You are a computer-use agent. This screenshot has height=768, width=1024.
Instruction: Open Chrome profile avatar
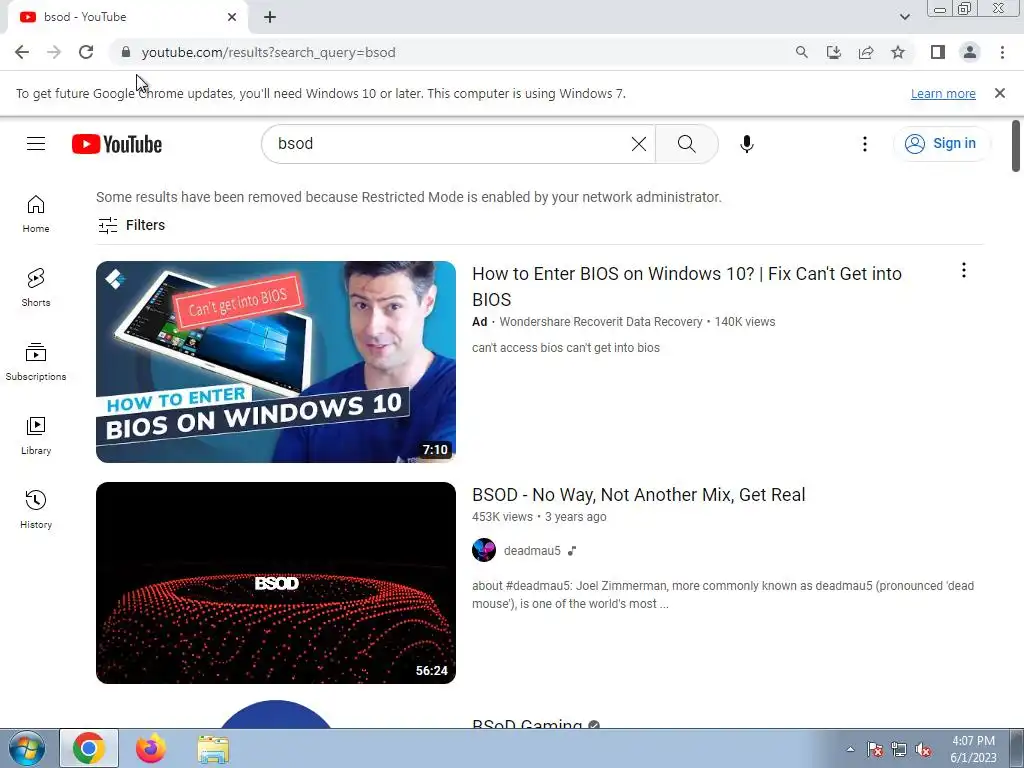970,52
